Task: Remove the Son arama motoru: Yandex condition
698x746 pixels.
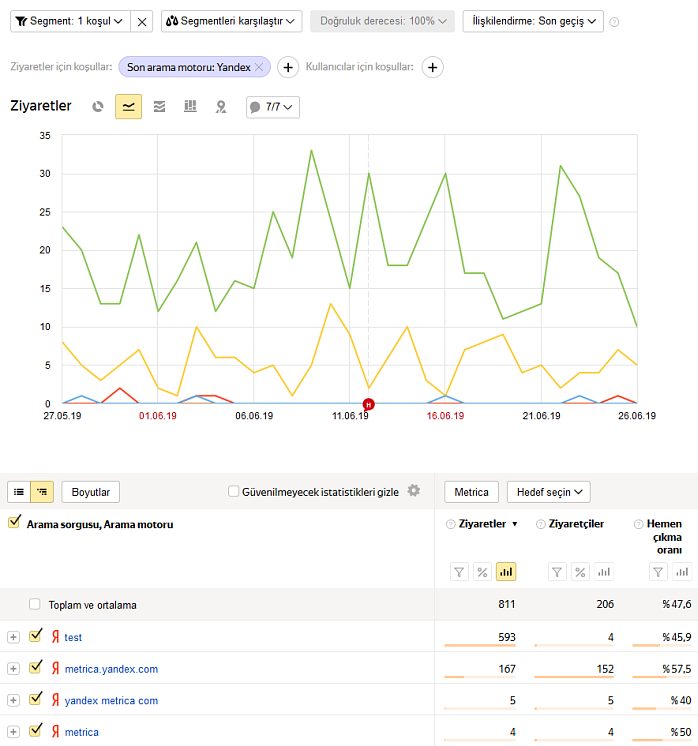Action: point(259,67)
